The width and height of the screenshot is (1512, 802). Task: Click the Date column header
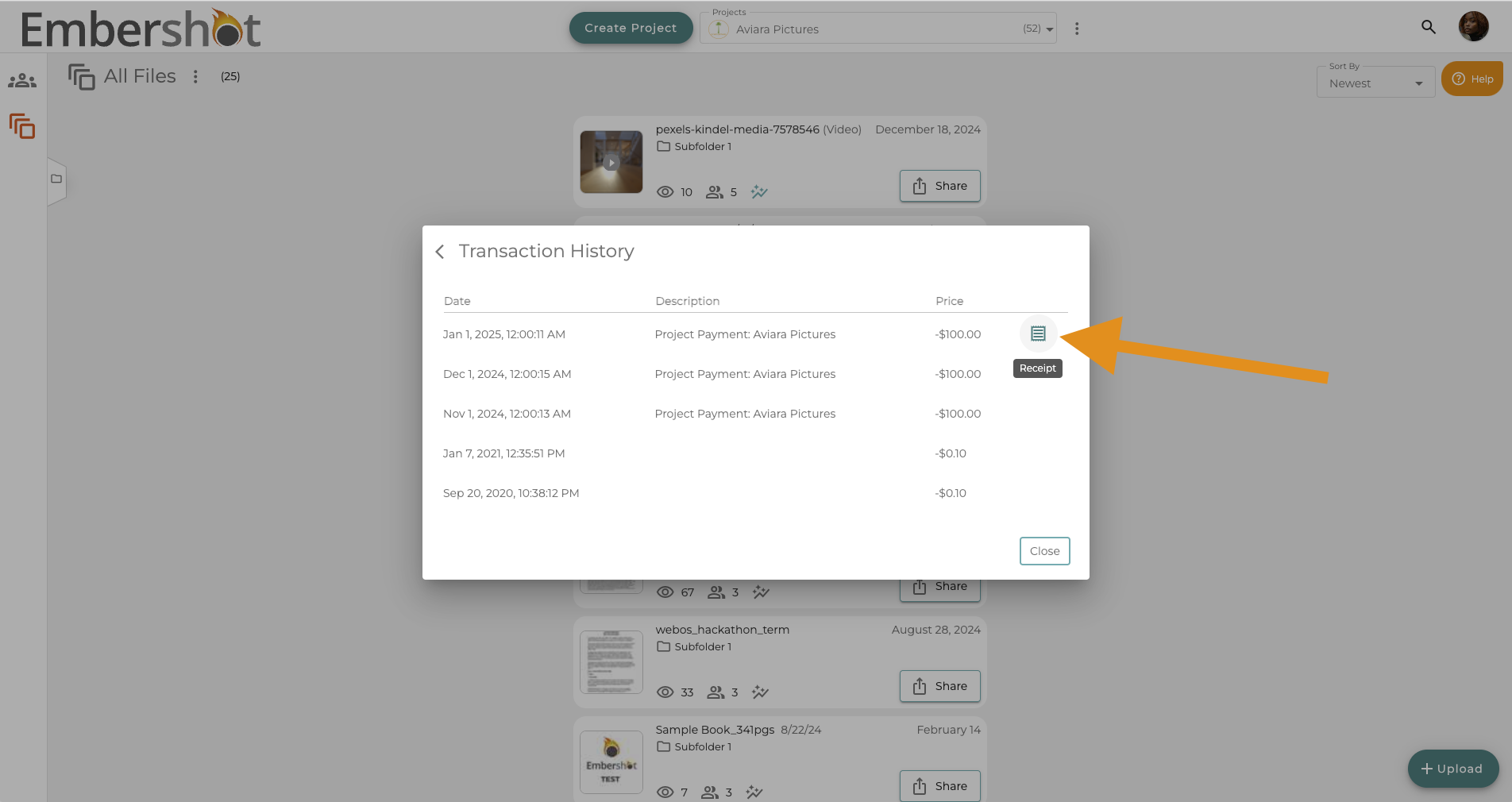tap(457, 301)
